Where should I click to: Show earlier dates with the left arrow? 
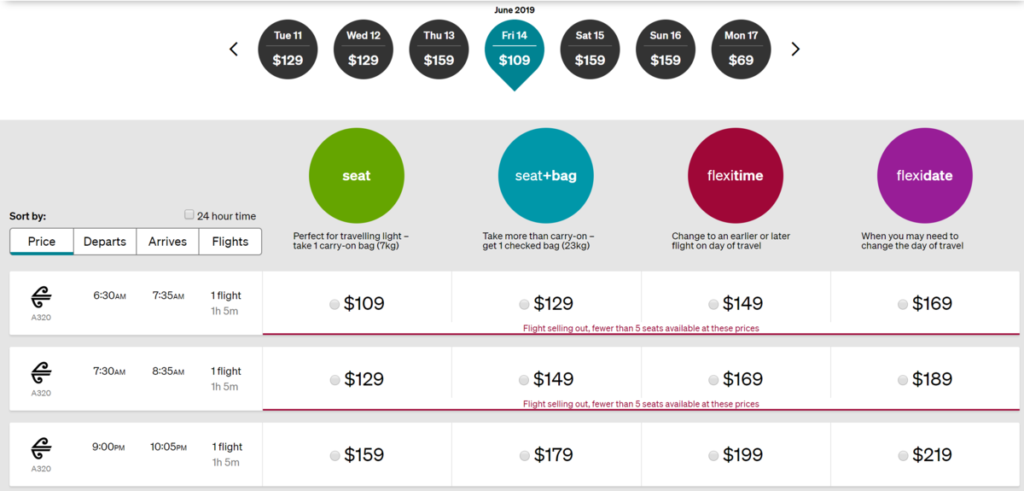coord(234,49)
